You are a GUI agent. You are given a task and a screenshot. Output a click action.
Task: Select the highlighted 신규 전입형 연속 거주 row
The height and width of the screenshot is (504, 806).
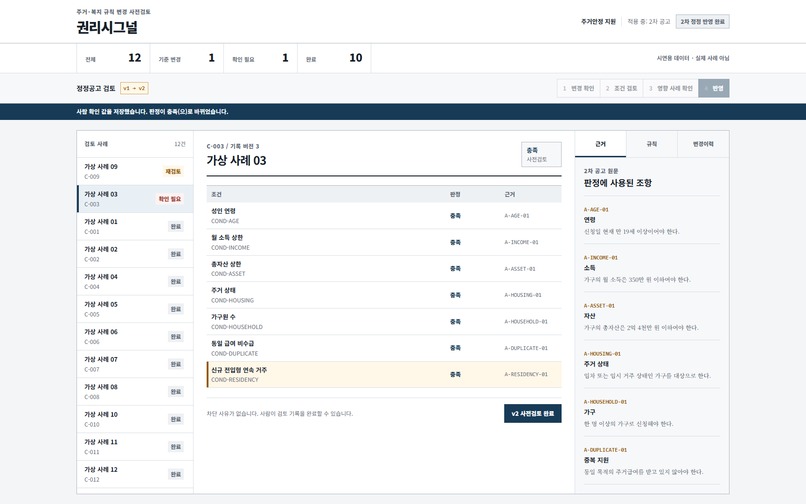coord(384,374)
